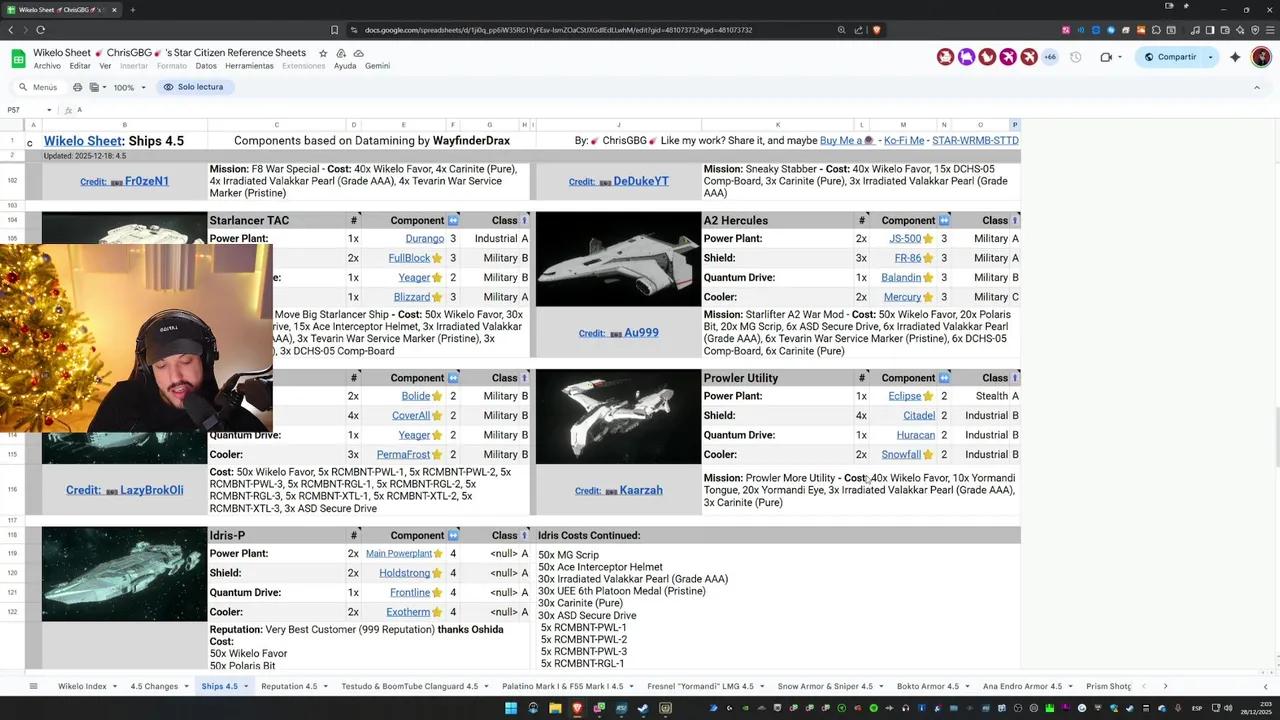Click the Brave shields icon
This screenshot has width=1280, height=720.
click(x=876, y=30)
